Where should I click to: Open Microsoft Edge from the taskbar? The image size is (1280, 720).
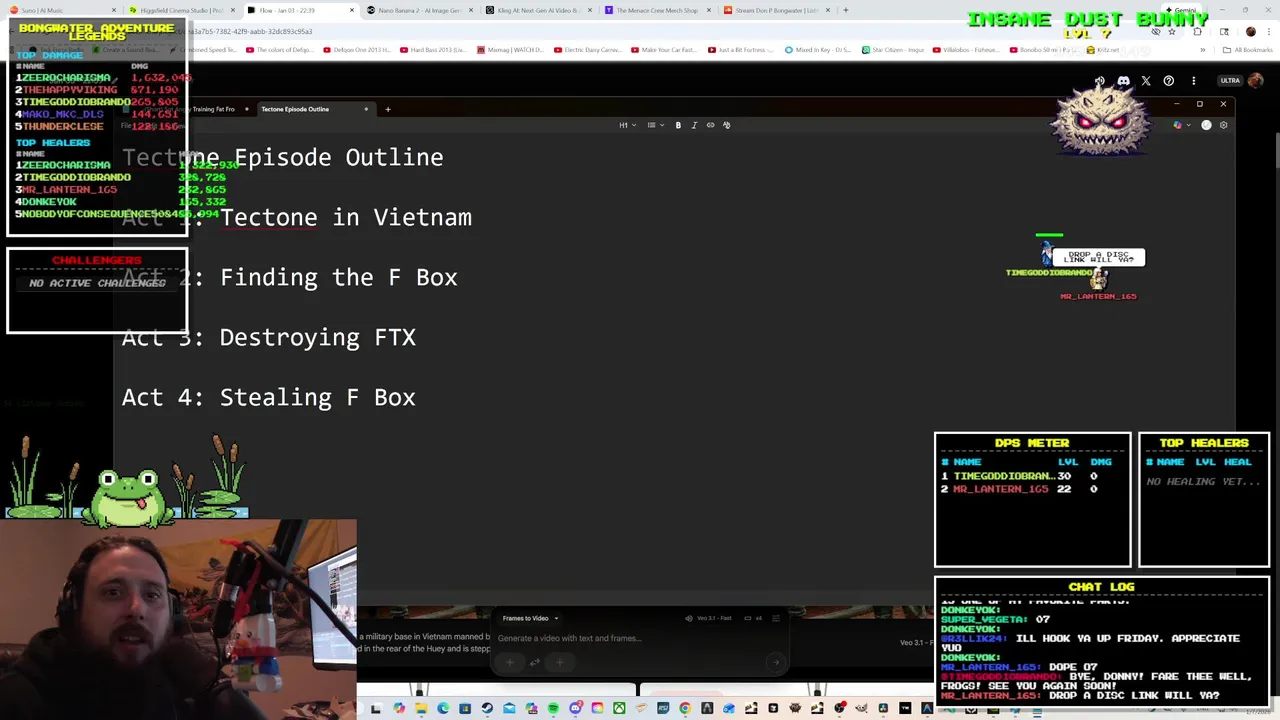[x=443, y=709]
